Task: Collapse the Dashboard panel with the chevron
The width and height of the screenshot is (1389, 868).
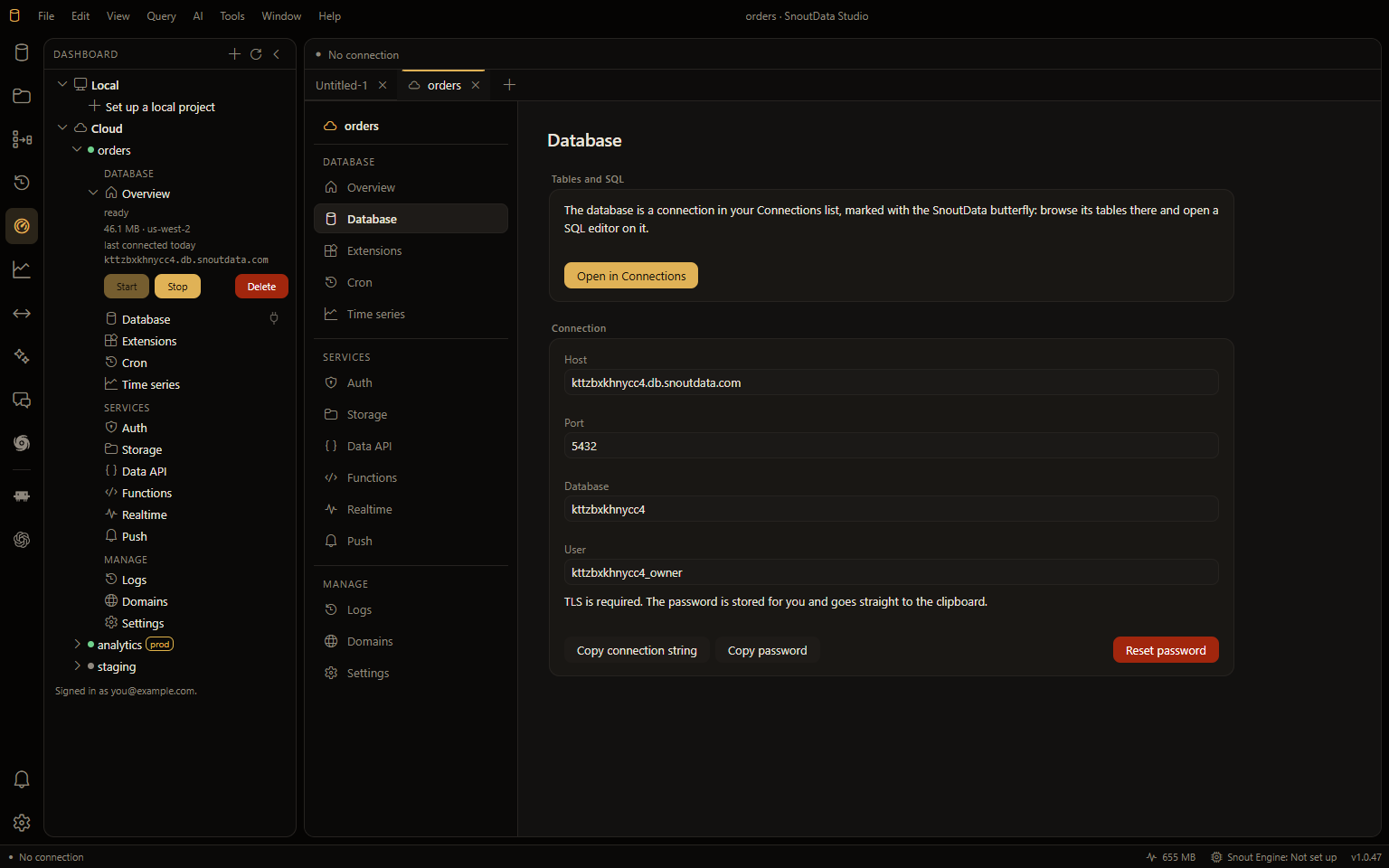Action: (x=277, y=54)
